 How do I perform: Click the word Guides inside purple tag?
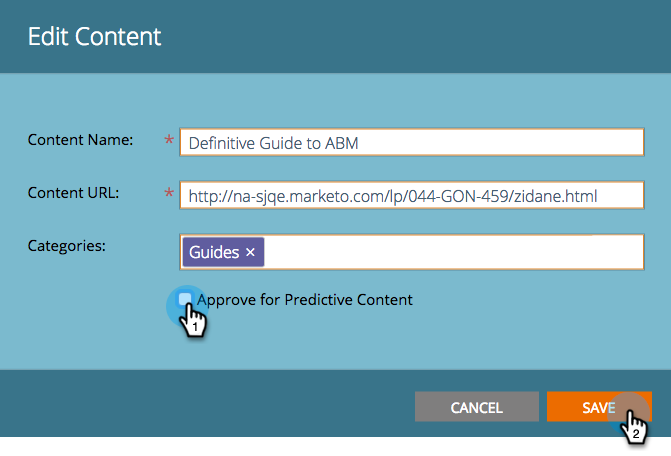[x=214, y=252]
